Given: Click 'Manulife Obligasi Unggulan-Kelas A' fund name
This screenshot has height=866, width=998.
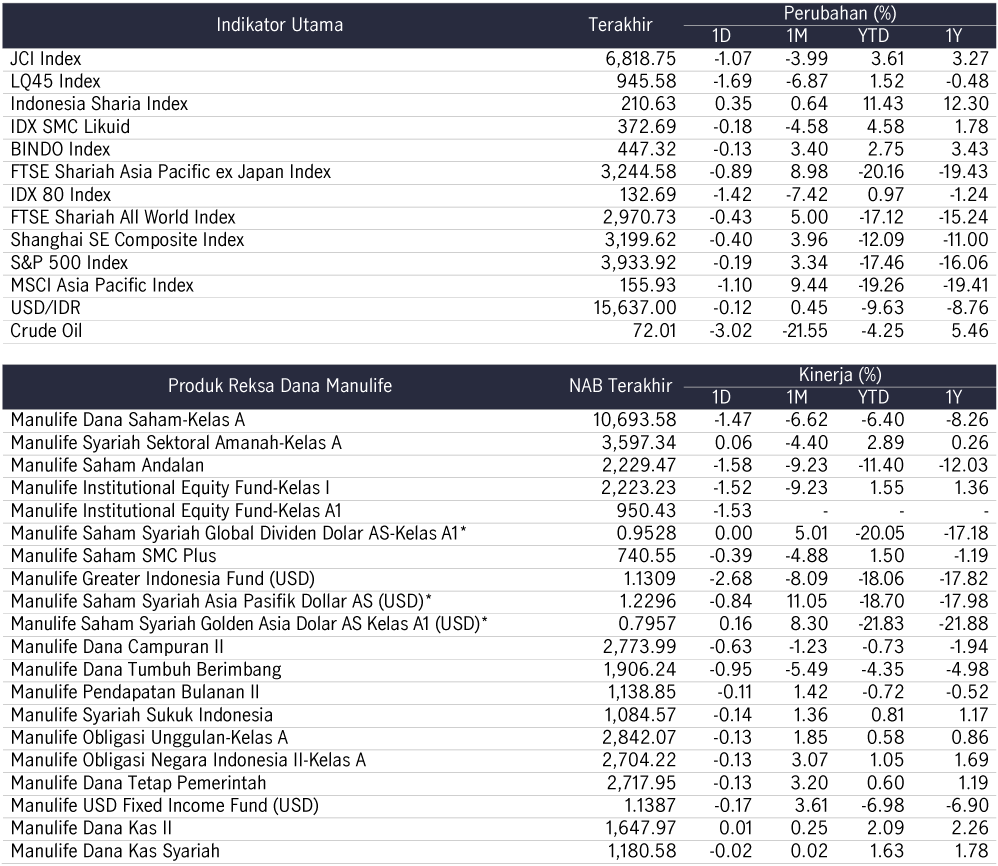Looking at the screenshot, I should click(150, 738).
